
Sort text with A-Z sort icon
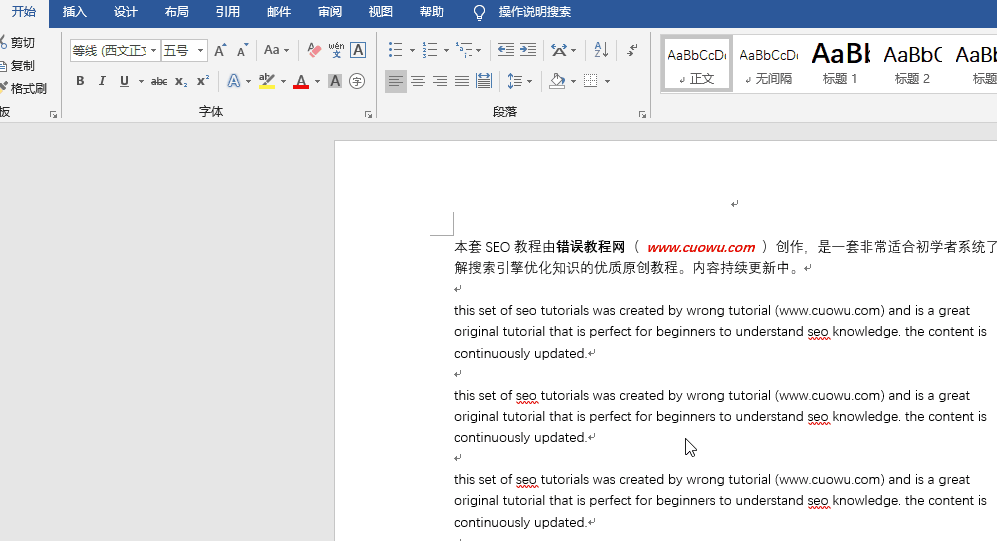(x=601, y=50)
